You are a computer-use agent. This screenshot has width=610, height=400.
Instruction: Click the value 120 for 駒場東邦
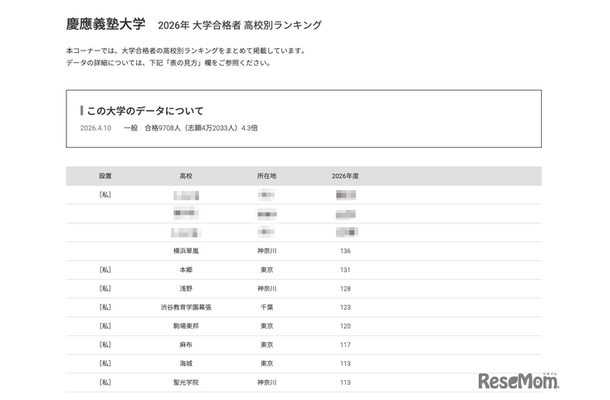click(345, 326)
